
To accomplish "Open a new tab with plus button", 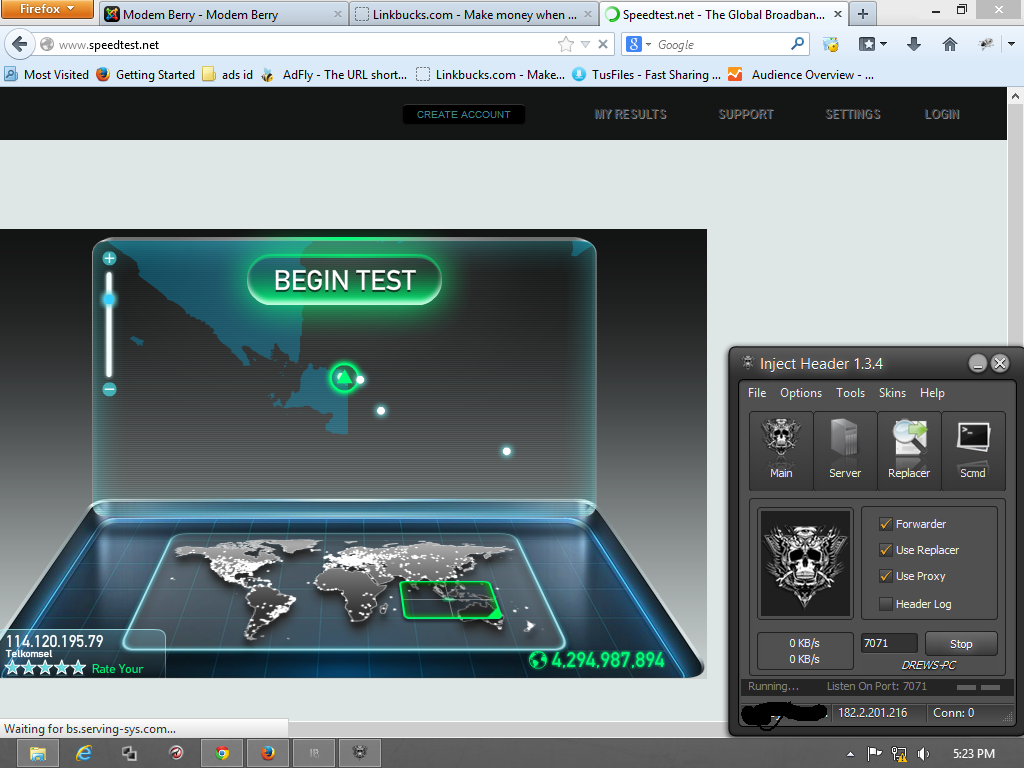I will point(863,14).
